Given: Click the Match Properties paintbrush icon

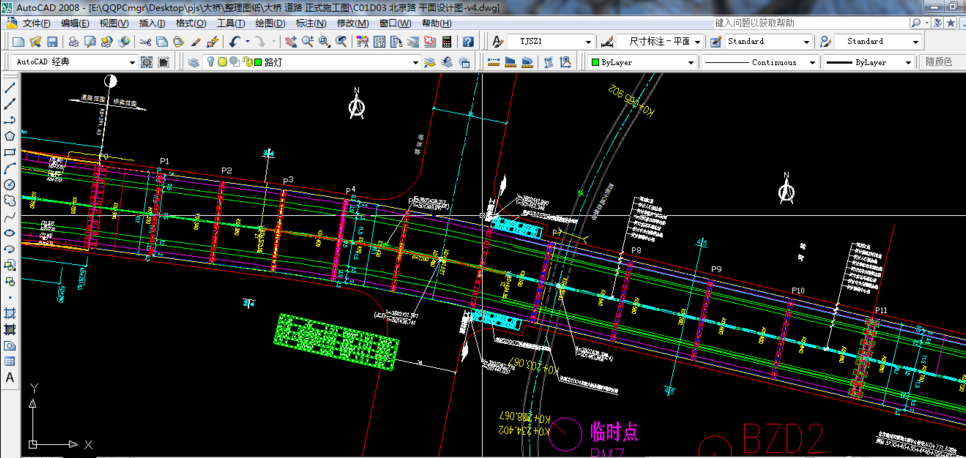Looking at the screenshot, I should click(196, 42).
